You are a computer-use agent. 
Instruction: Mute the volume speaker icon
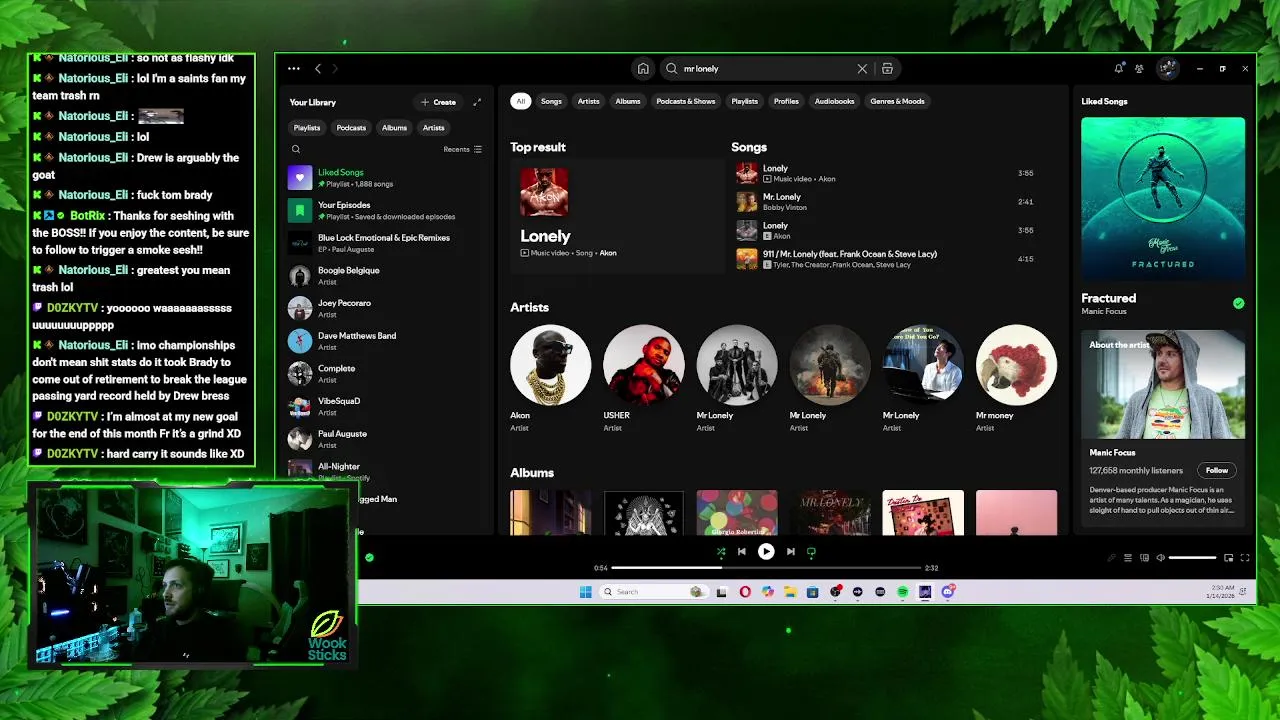point(1160,558)
